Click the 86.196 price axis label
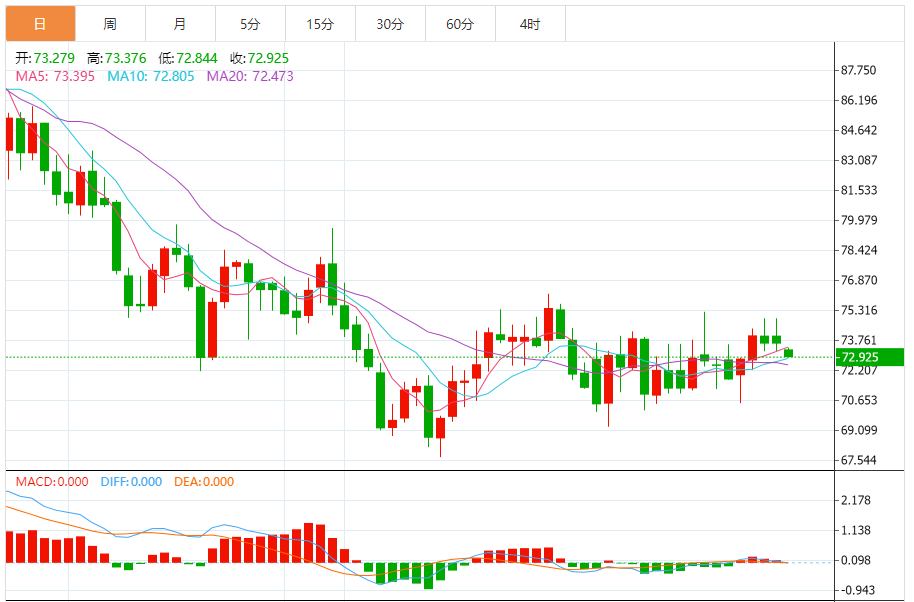The height and width of the screenshot is (602, 914). (x=858, y=100)
